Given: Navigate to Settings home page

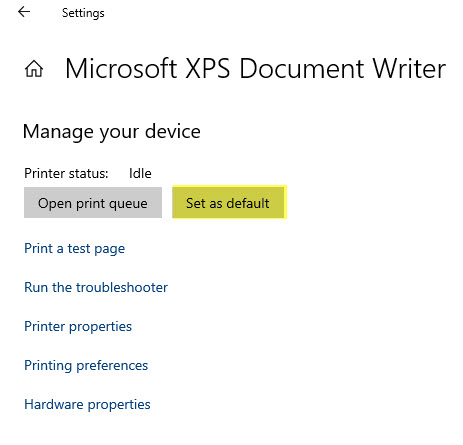Looking at the screenshot, I should point(34,69).
